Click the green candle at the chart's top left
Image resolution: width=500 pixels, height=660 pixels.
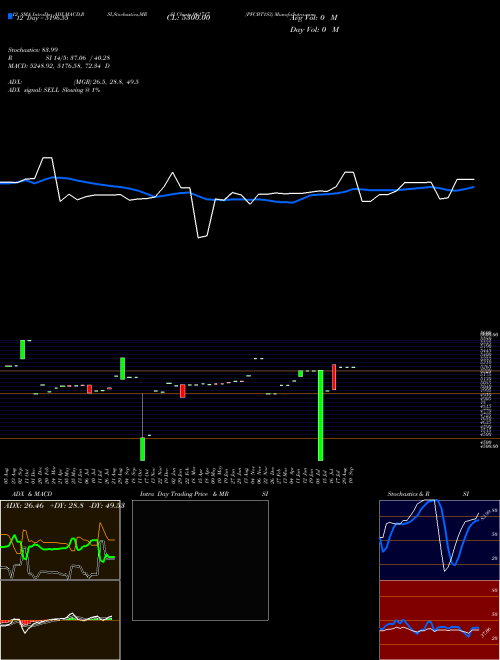tap(23, 349)
